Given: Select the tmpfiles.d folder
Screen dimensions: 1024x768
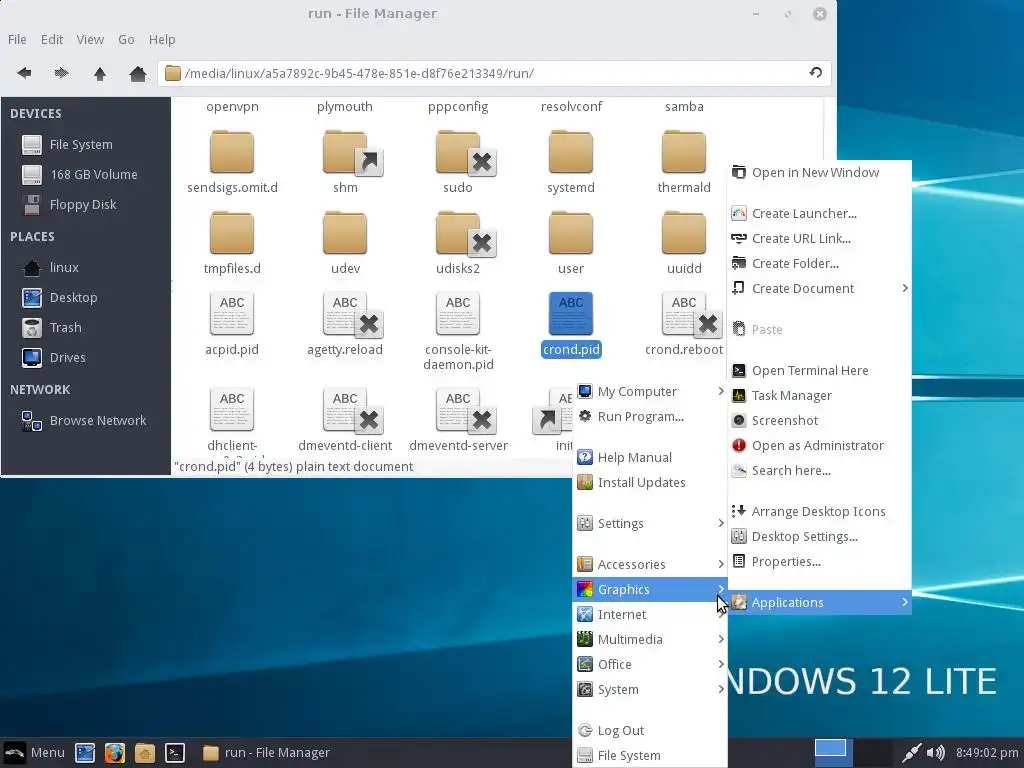Looking at the screenshot, I should [232, 242].
